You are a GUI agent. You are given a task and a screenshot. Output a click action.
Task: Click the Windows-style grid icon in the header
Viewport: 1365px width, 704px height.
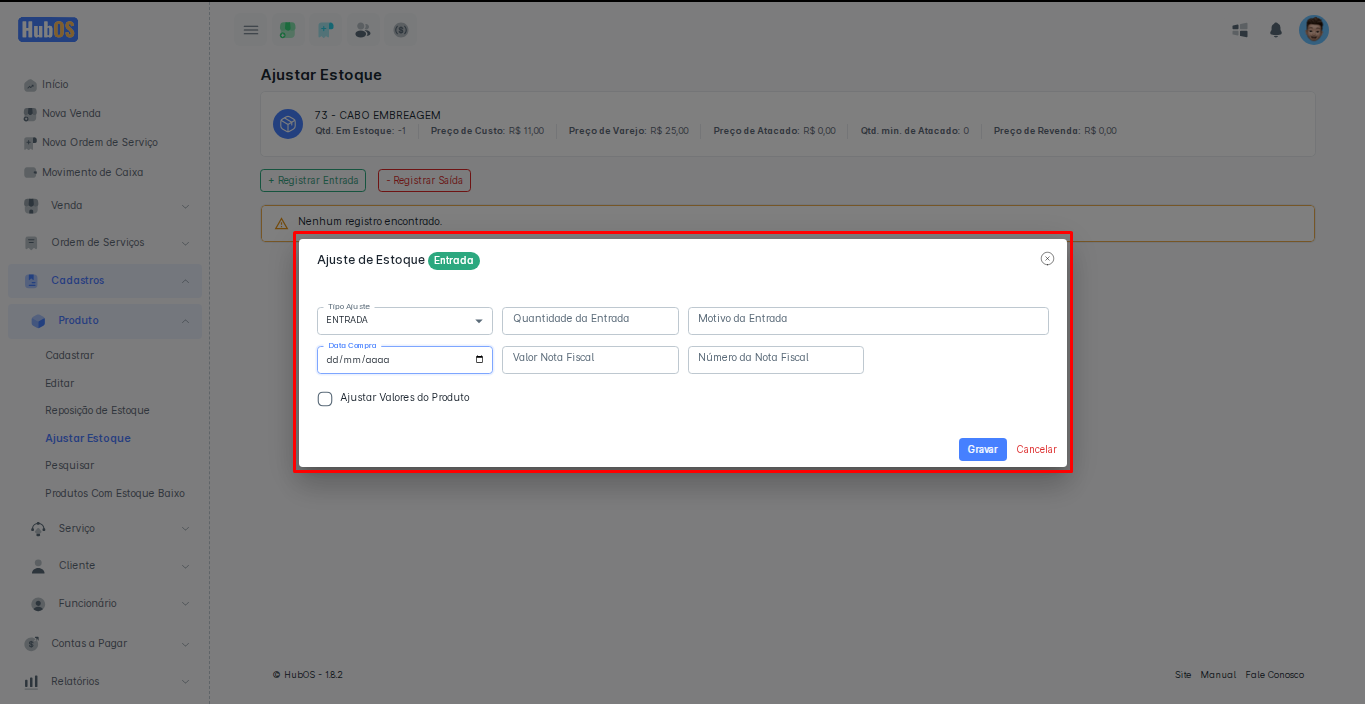pos(1240,30)
